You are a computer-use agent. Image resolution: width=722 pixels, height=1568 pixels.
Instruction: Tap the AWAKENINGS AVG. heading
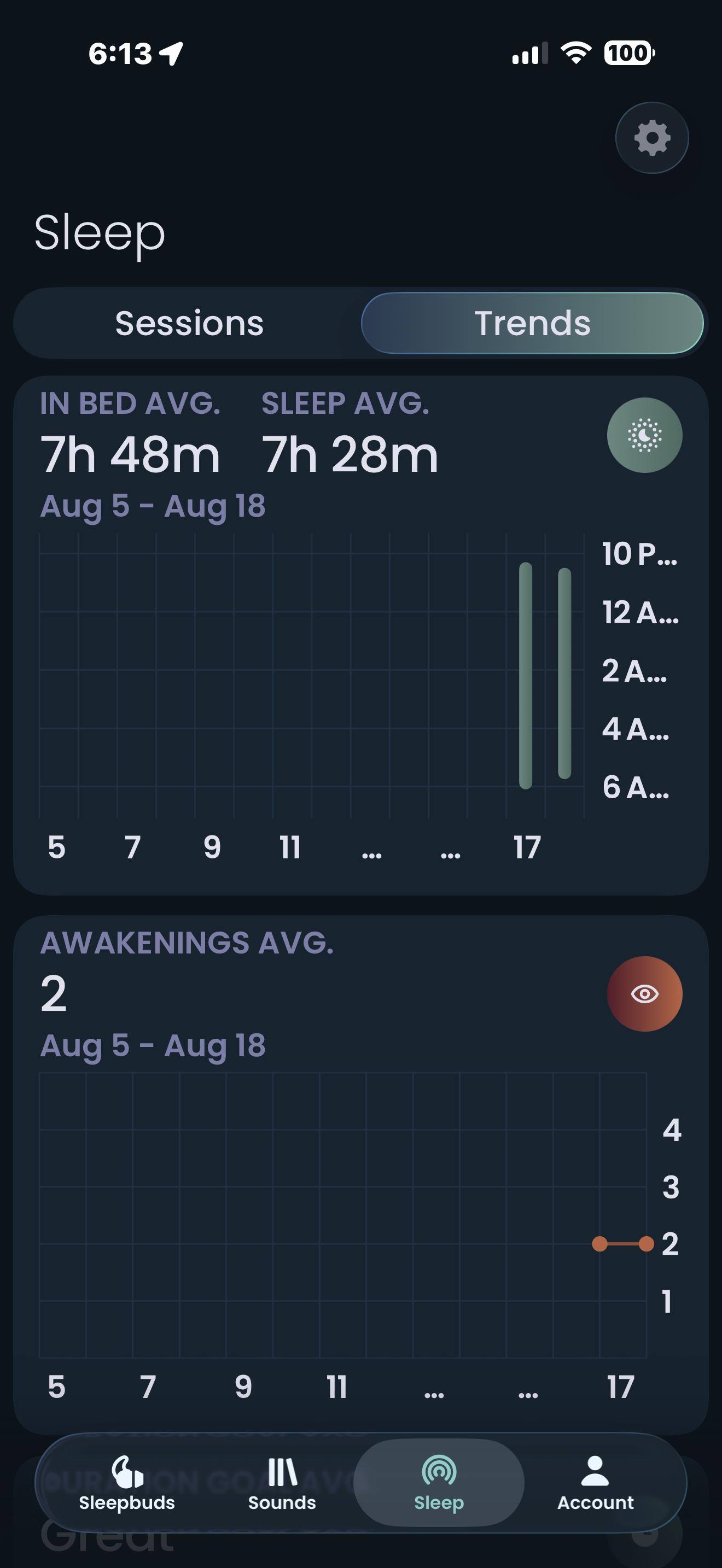(x=187, y=943)
